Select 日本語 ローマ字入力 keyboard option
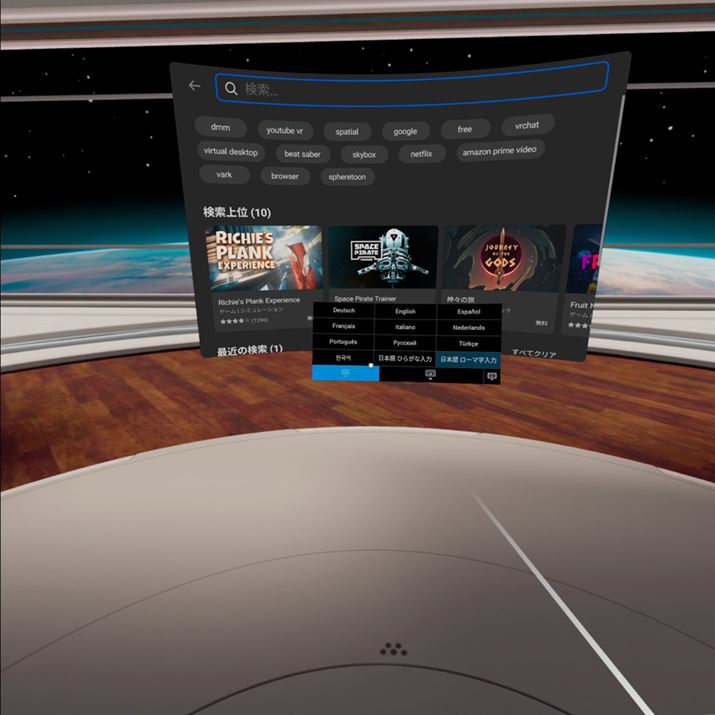The width and height of the screenshot is (715, 715). (468, 360)
